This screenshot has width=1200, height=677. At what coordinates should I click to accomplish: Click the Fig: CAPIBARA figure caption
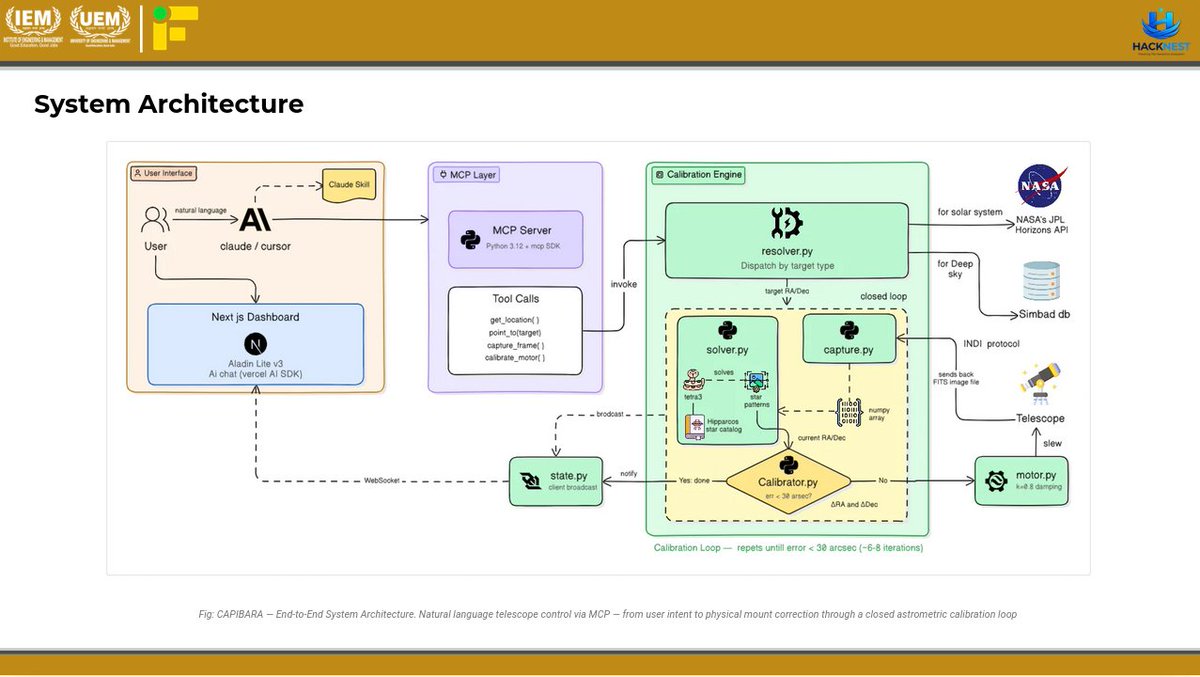point(607,614)
